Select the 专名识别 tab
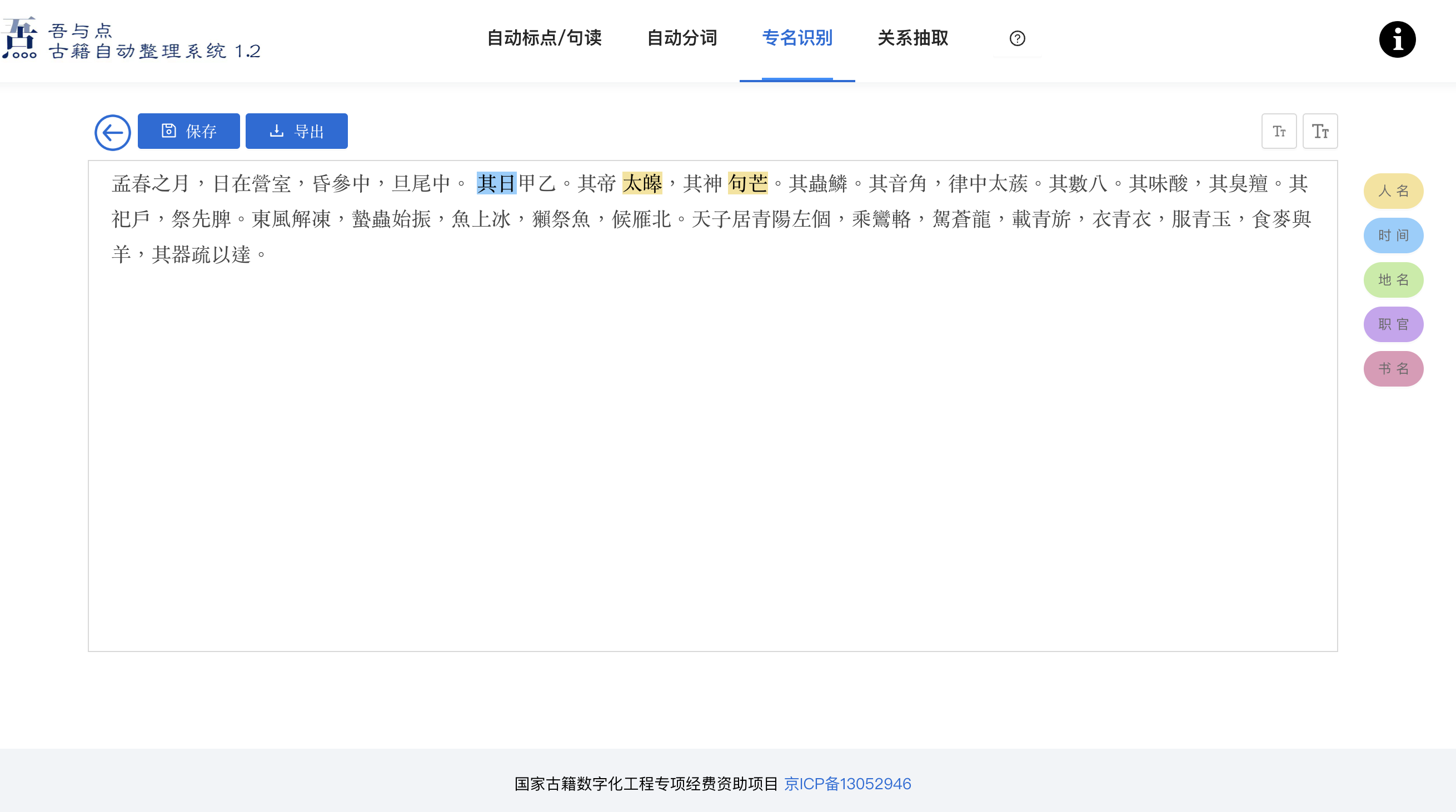Image resolution: width=1456 pixels, height=812 pixels. click(x=797, y=38)
